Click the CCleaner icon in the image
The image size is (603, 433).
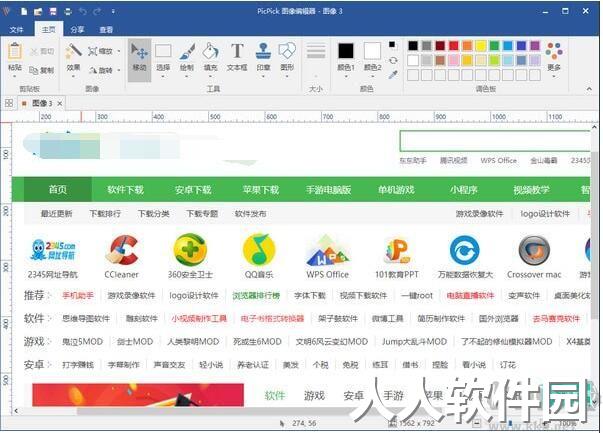point(122,250)
